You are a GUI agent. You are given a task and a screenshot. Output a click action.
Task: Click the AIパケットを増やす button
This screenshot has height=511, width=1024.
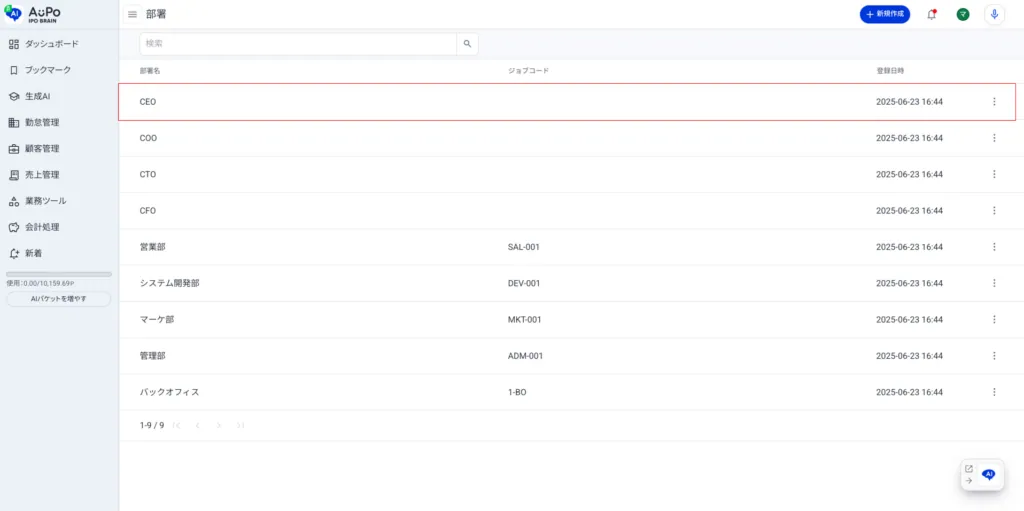tap(59, 299)
